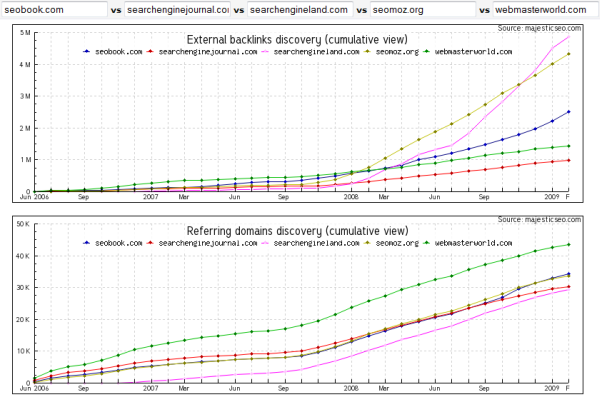Click the final seobook.com data point on backlinks chart
The height and width of the screenshot is (397, 600).
(x=569, y=112)
